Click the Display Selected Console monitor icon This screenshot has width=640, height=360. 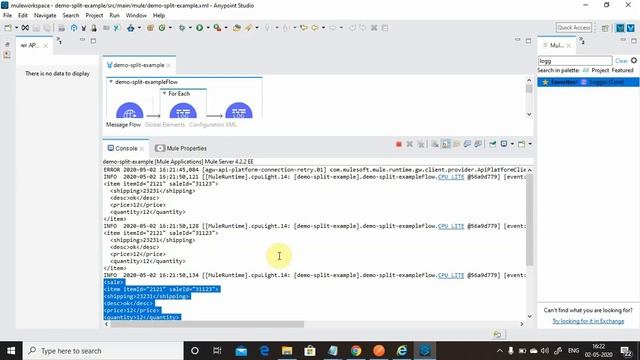504,144
